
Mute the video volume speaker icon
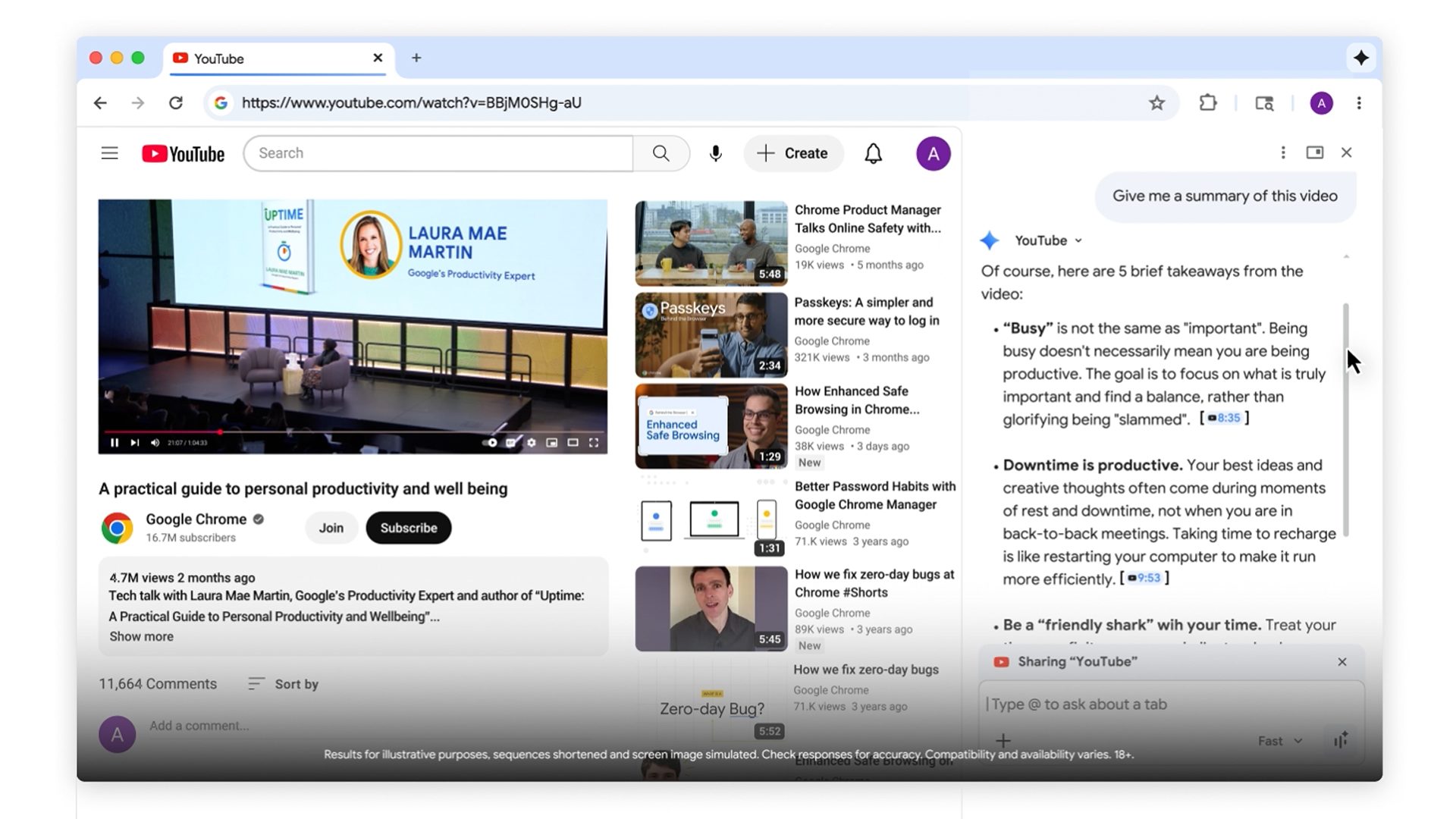click(155, 443)
